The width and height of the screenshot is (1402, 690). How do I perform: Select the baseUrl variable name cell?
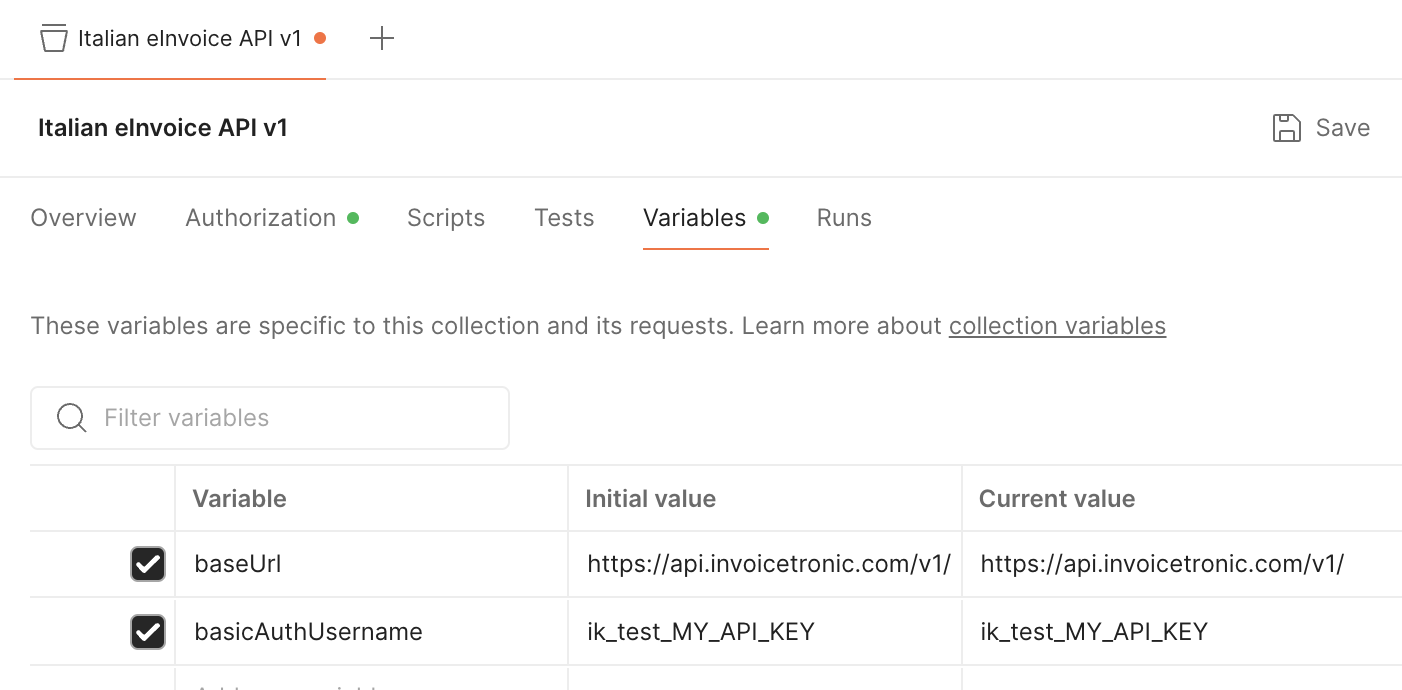(371, 564)
